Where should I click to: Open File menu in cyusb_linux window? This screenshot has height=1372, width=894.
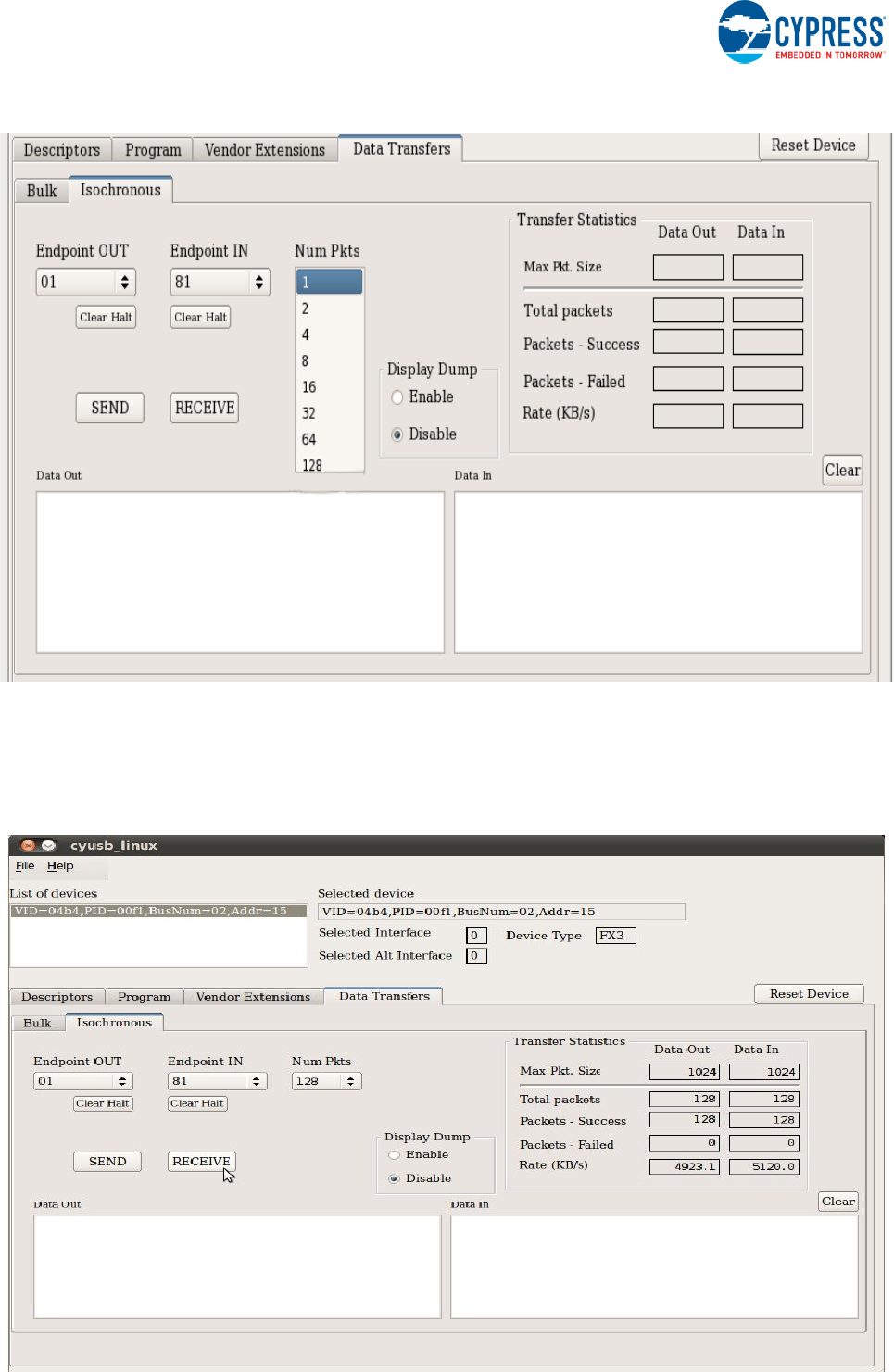[x=25, y=866]
